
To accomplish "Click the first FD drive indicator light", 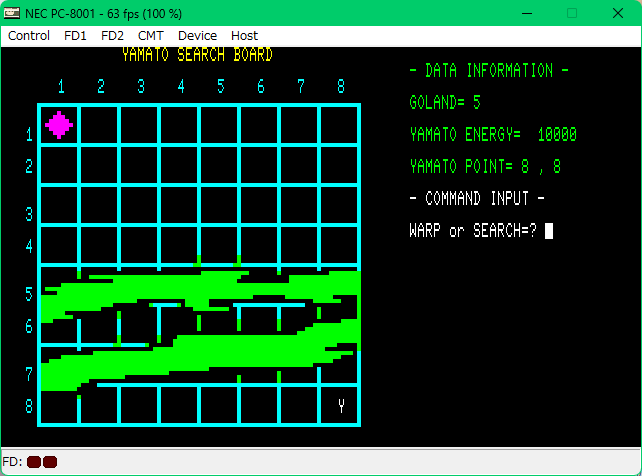I will (x=34, y=462).
